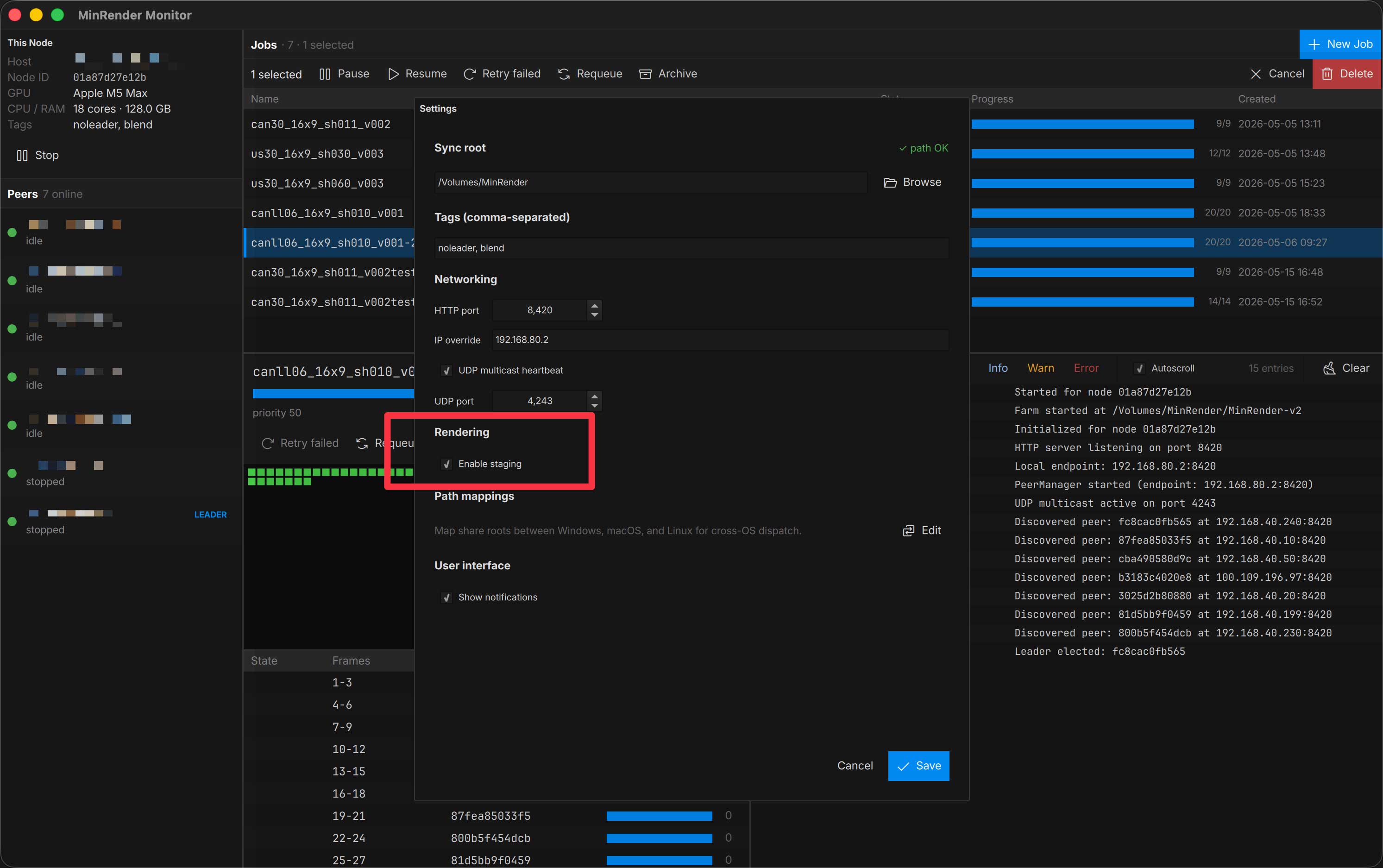This screenshot has width=1383, height=868.
Task: Filter the log by Info
Action: [998, 368]
